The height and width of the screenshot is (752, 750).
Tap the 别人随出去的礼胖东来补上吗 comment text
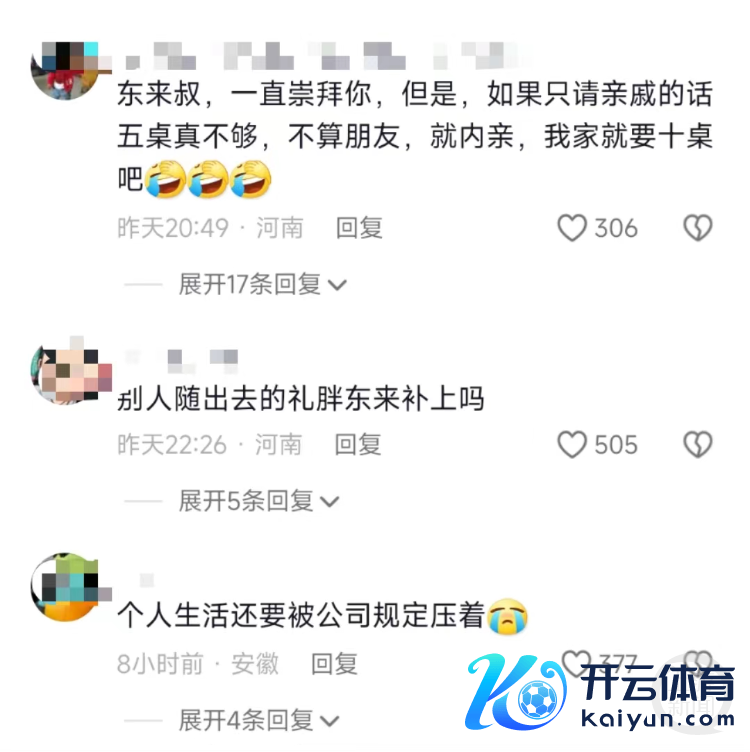(x=301, y=399)
